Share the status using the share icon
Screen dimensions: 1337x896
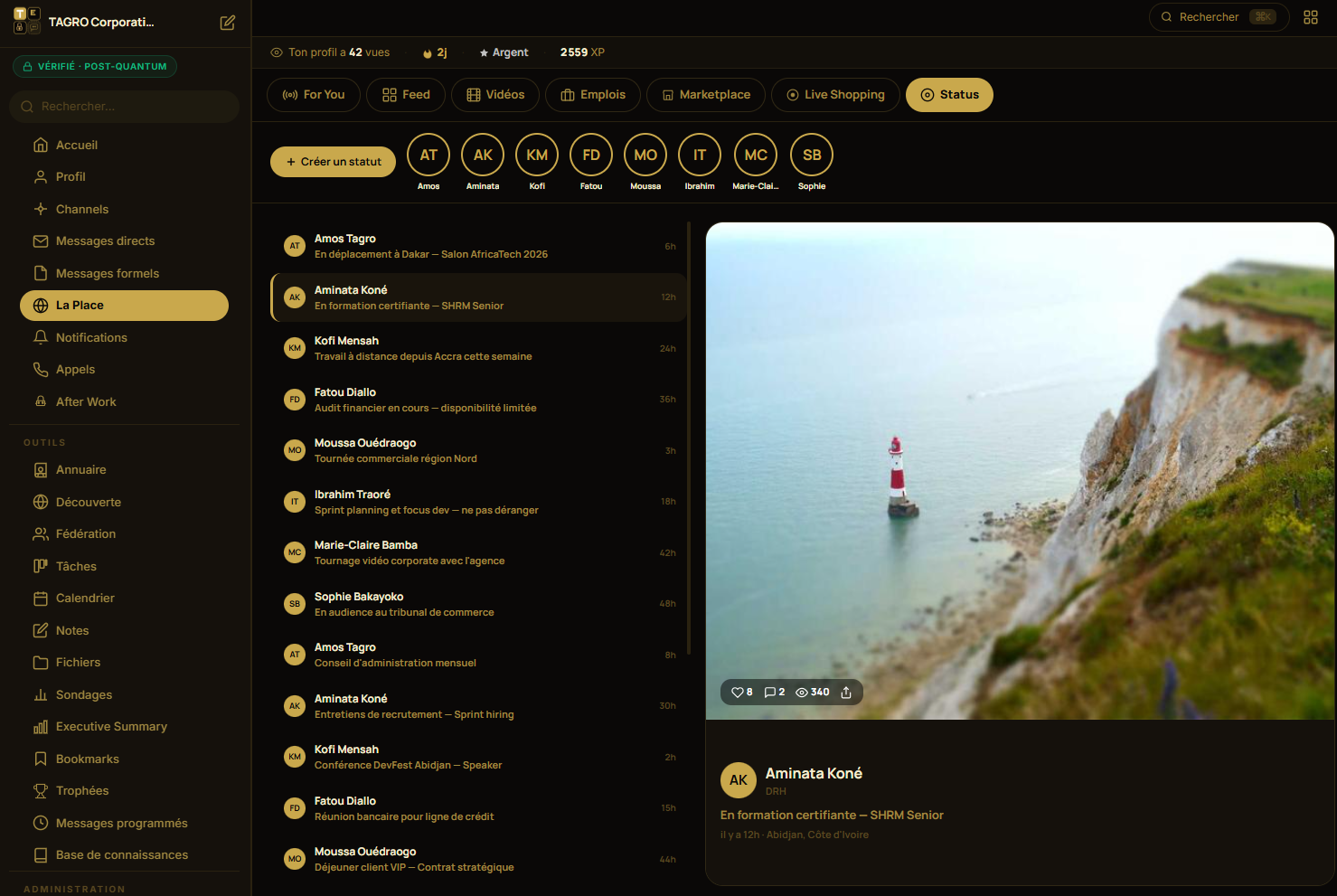point(846,693)
